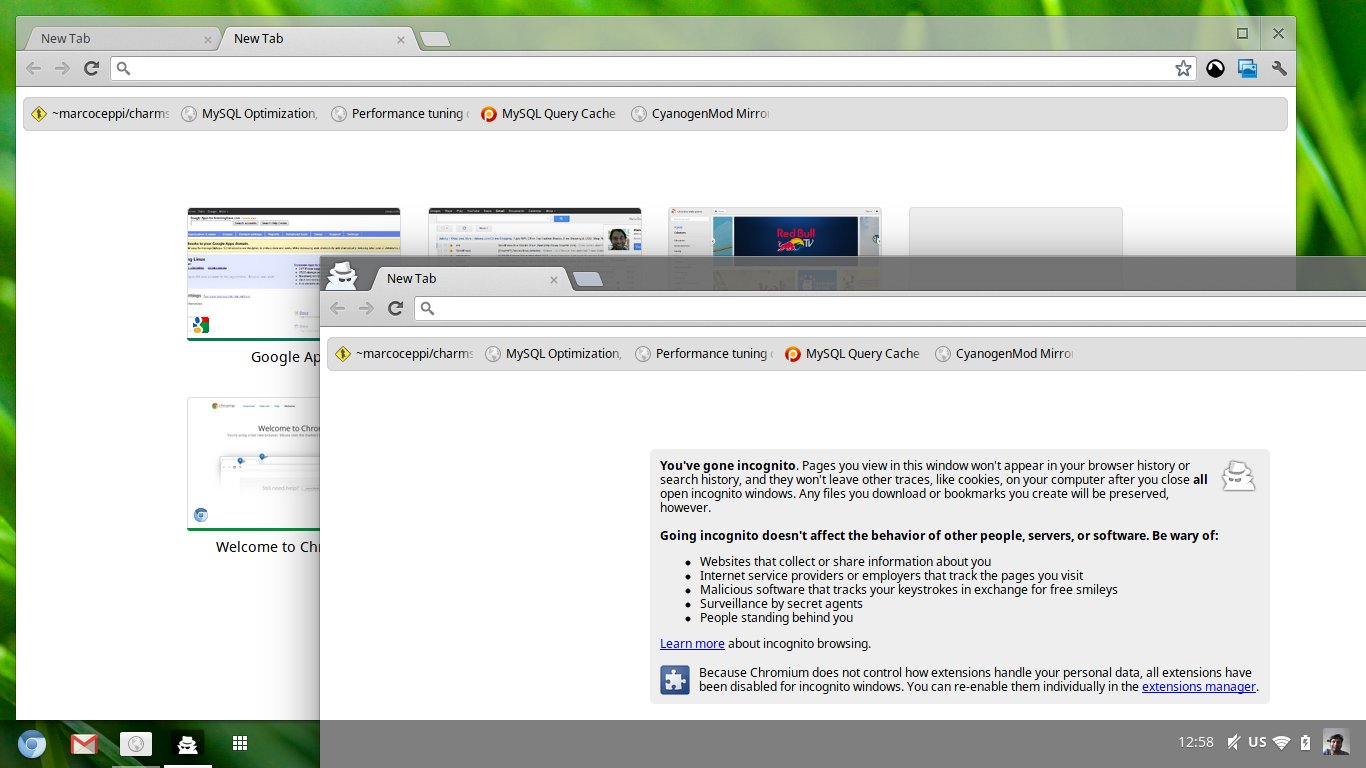
Task: Open the clock showing 12:58
Action: point(1196,742)
